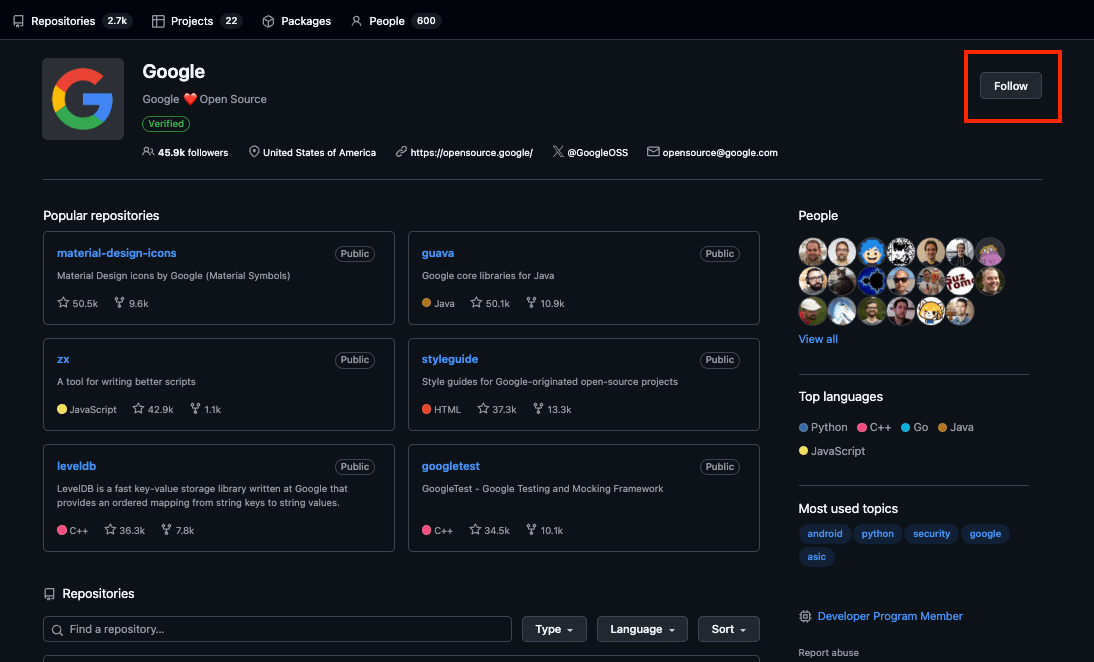Click the repo icon beside Repositories heading

pyautogui.click(x=49, y=594)
